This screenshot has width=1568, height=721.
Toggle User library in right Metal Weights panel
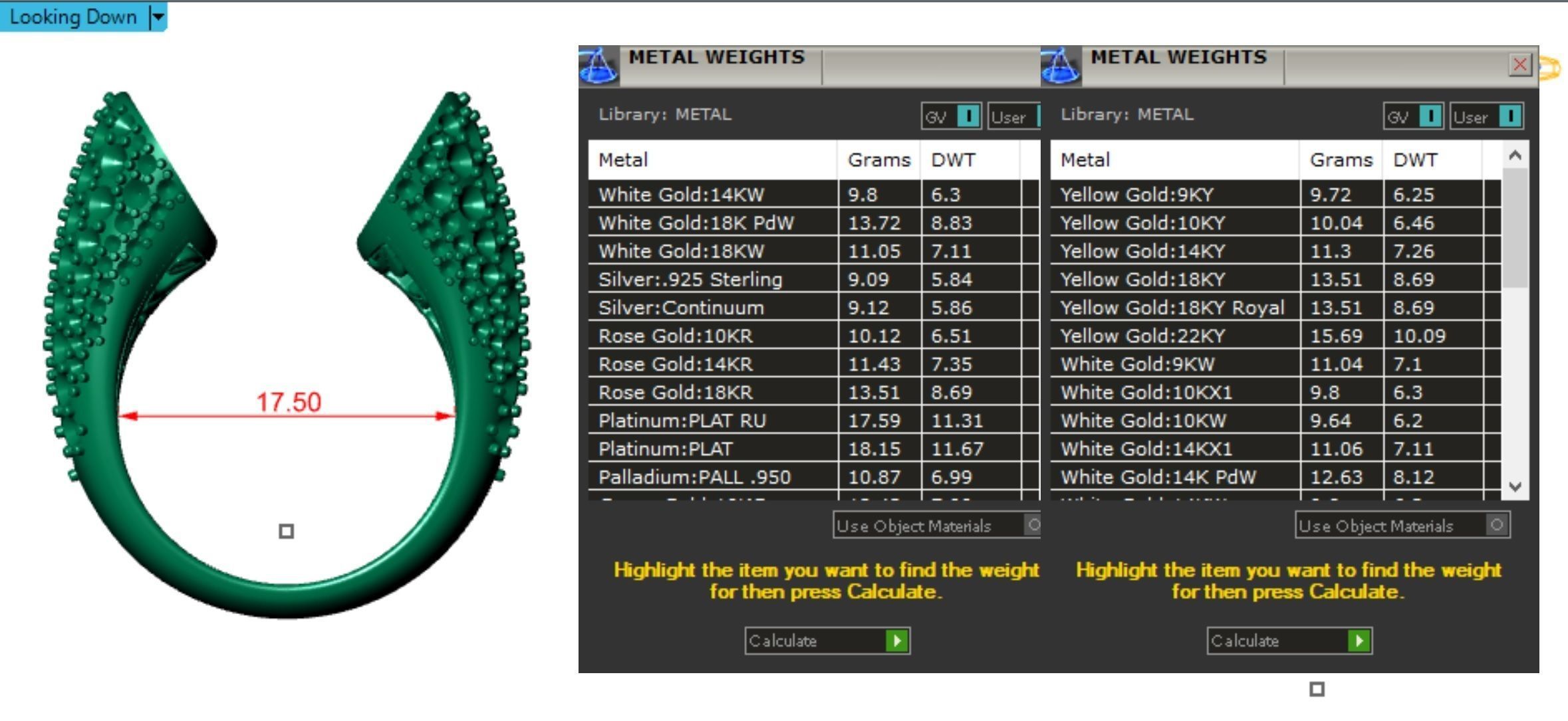(1486, 117)
